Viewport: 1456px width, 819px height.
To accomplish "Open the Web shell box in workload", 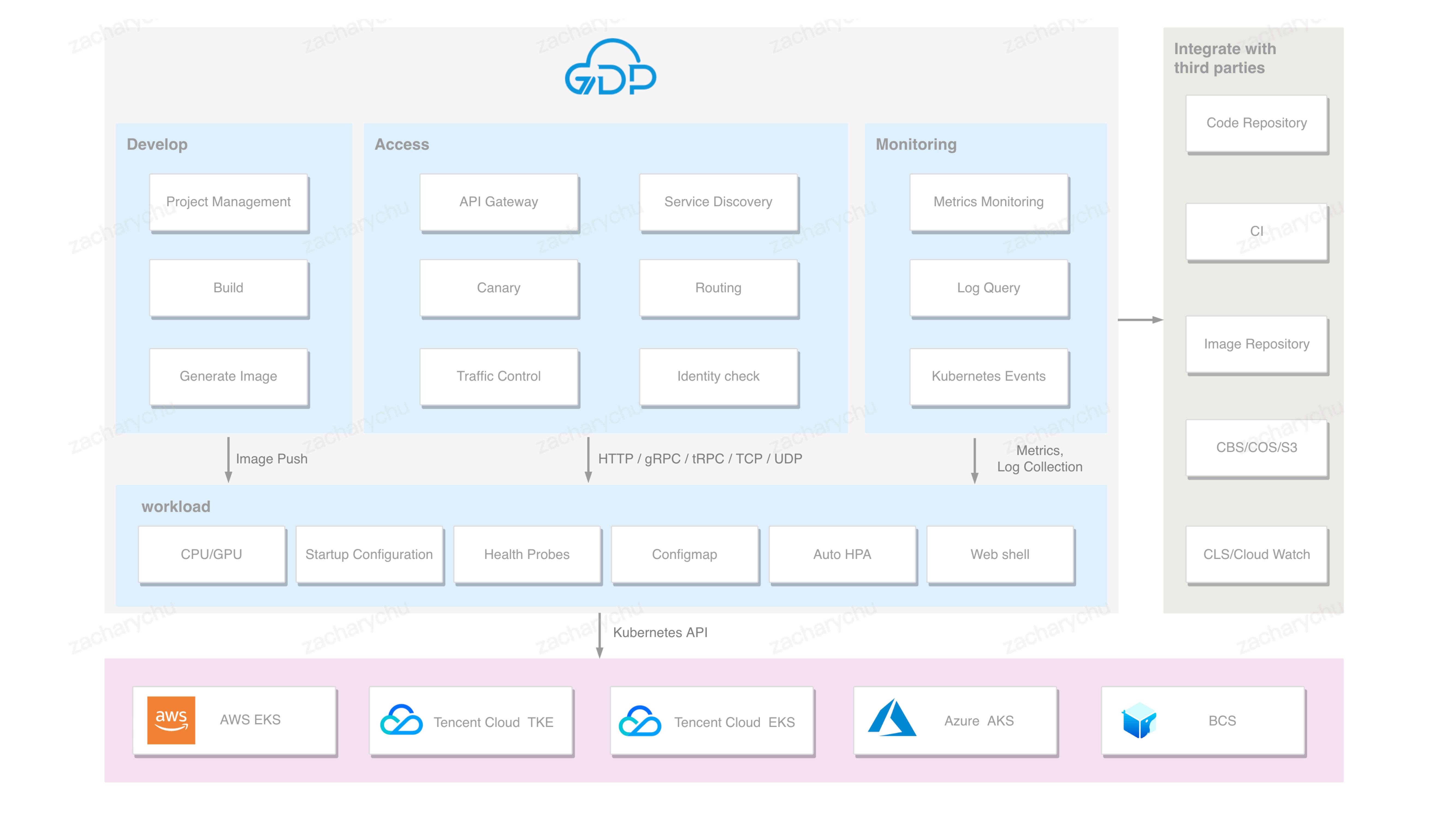I will (1000, 554).
